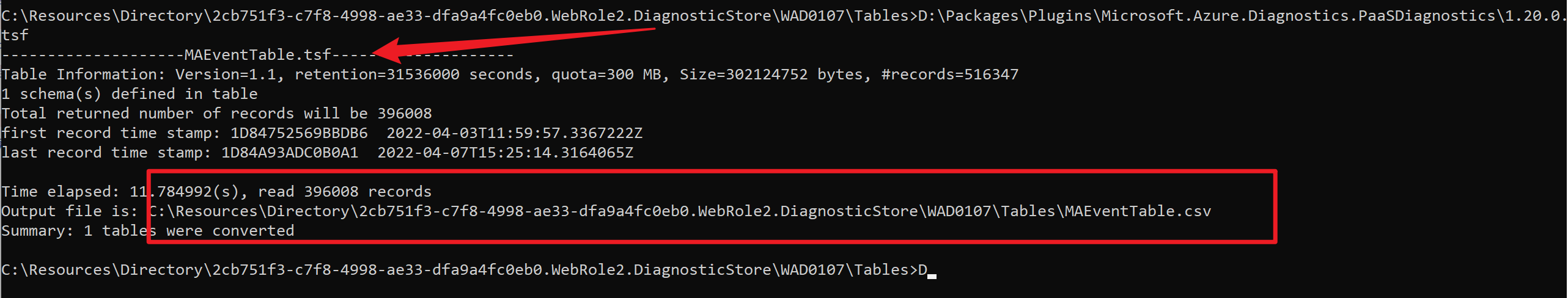This screenshot has width=1568, height=298.
Task: Place cursor at the bottom command prompt
Action: click(932, 270)
